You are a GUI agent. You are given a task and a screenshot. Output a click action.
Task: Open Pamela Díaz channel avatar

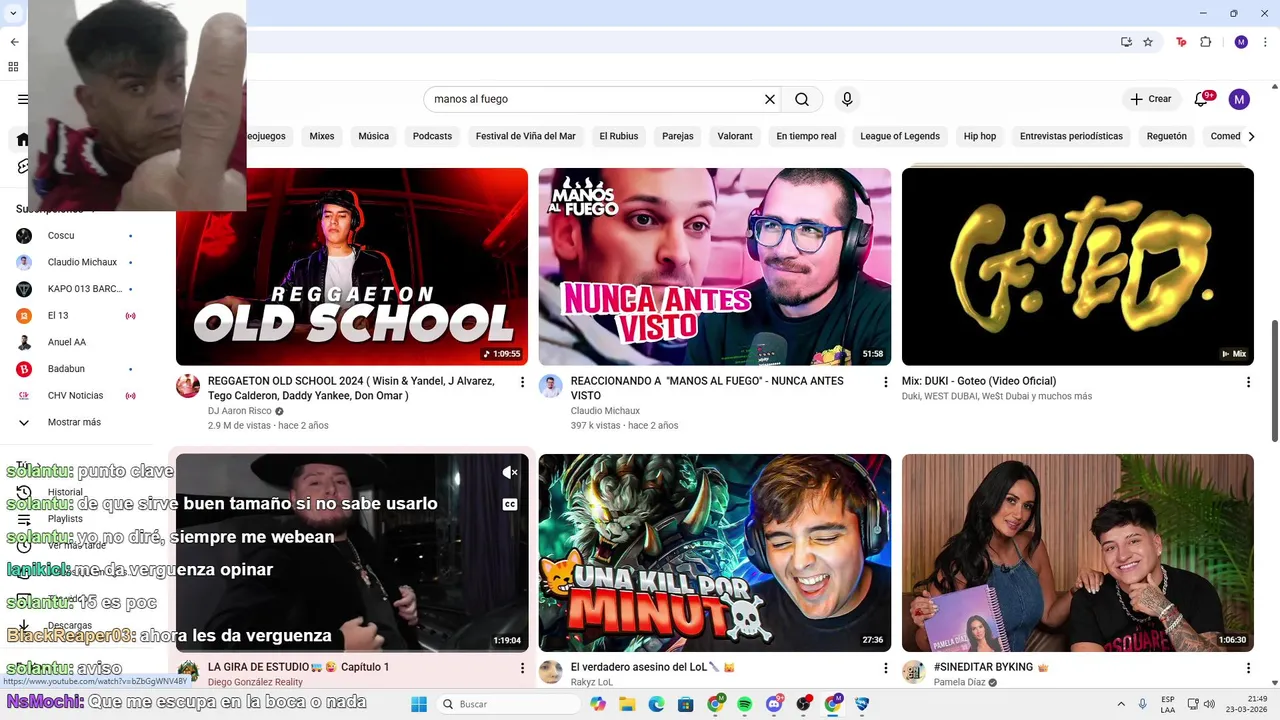pos(914,672)
